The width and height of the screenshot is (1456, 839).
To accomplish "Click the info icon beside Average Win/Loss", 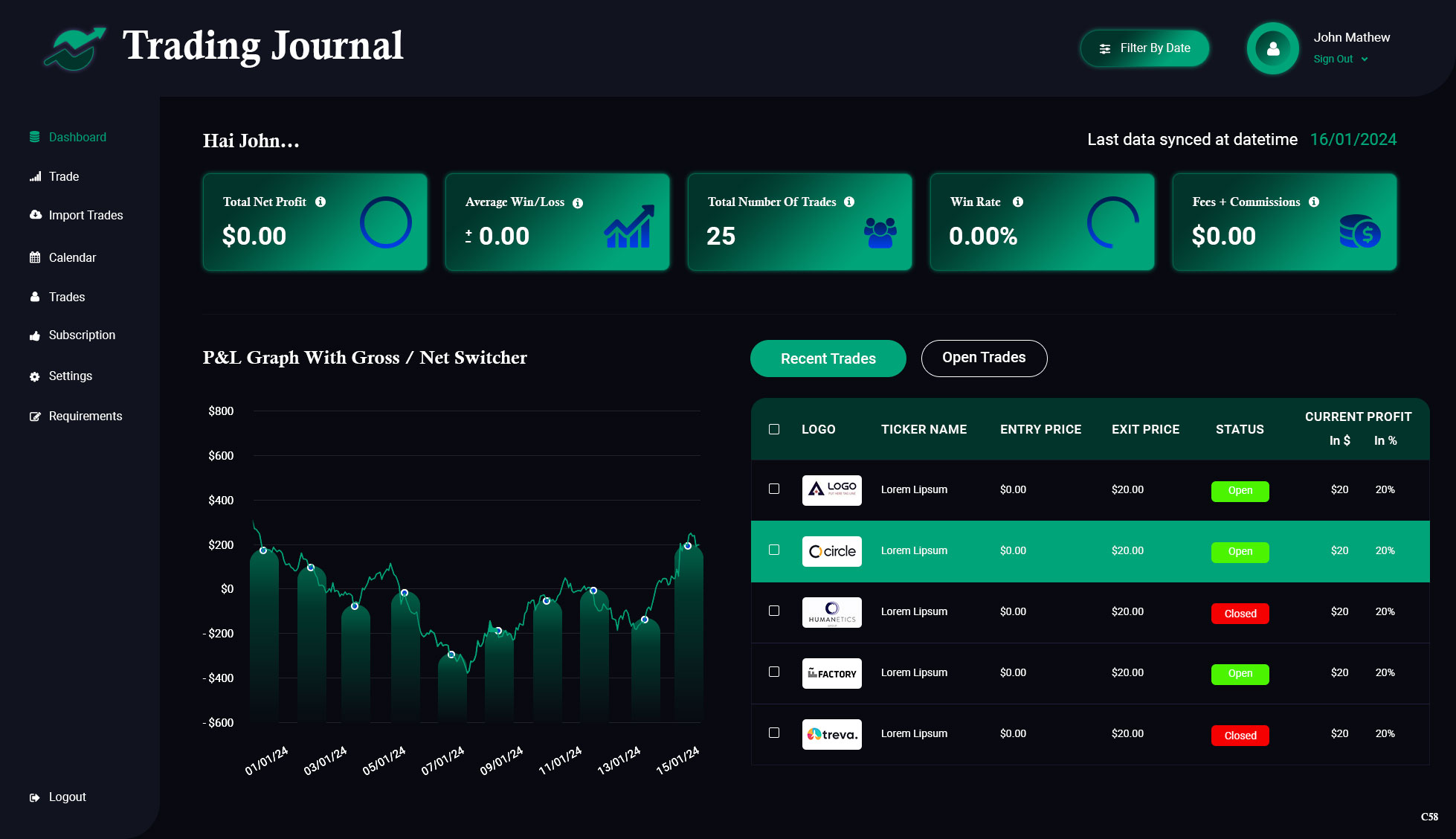I will tap(578, 203).
